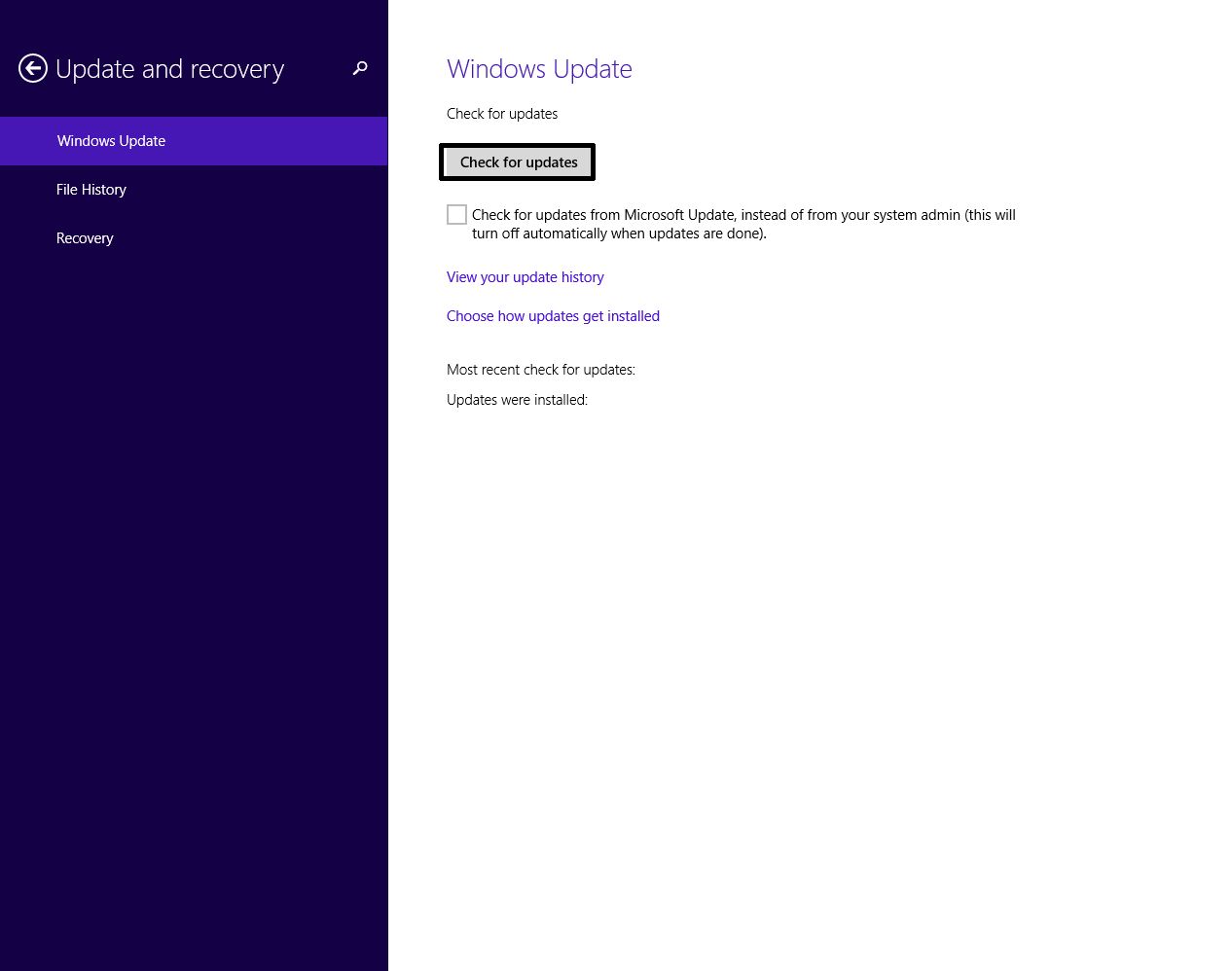The width and height of the screenshot is (1232, 971).
Task: Open File History section
Action: tap(194, 190)
